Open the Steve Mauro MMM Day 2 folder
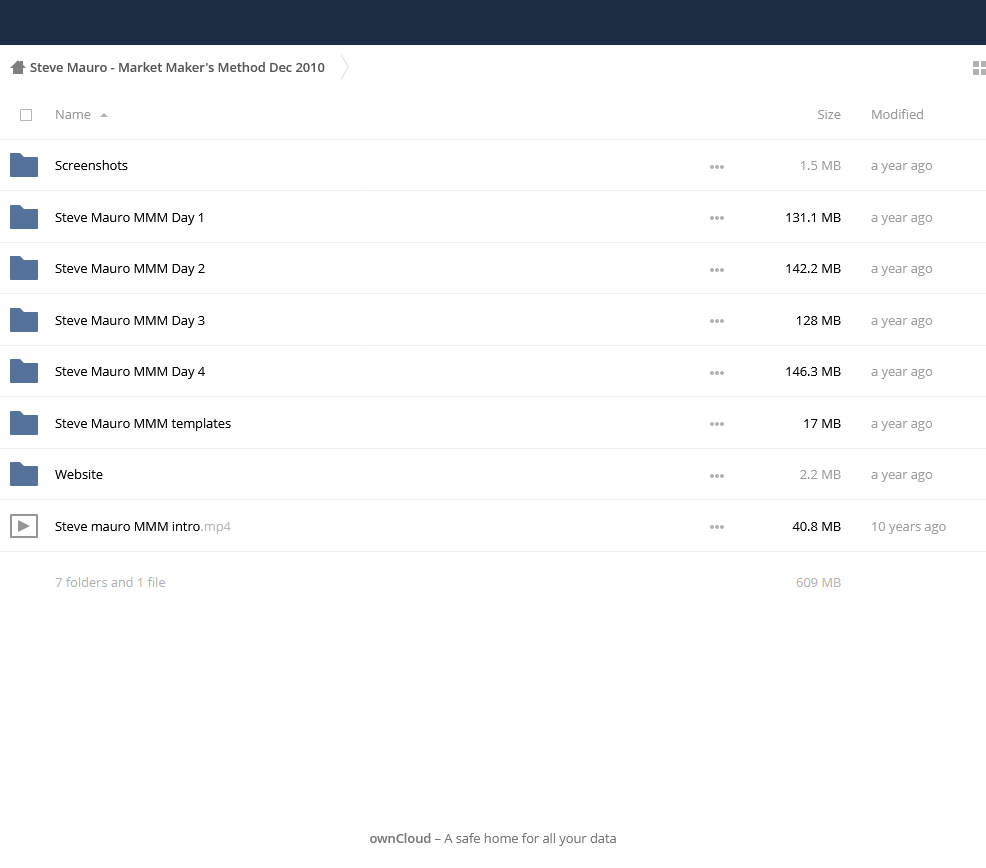The image size is (986, 868). [x=130, y=269]
